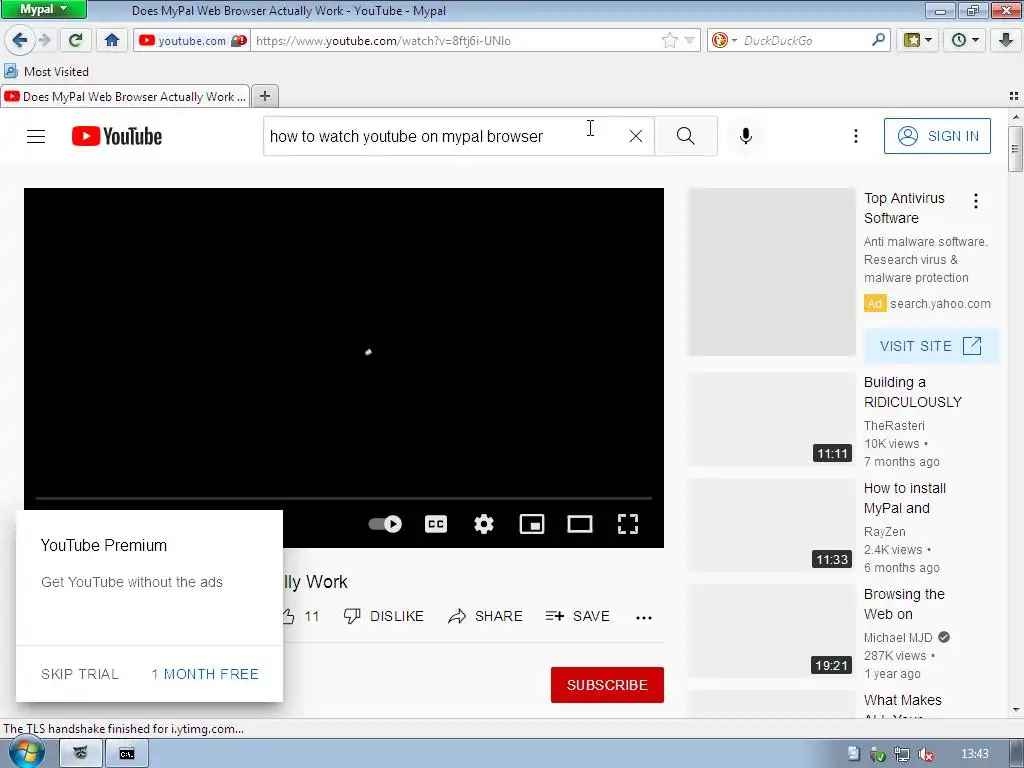
Task: Click the 13:43 system clock
Action: click(974, 754)
